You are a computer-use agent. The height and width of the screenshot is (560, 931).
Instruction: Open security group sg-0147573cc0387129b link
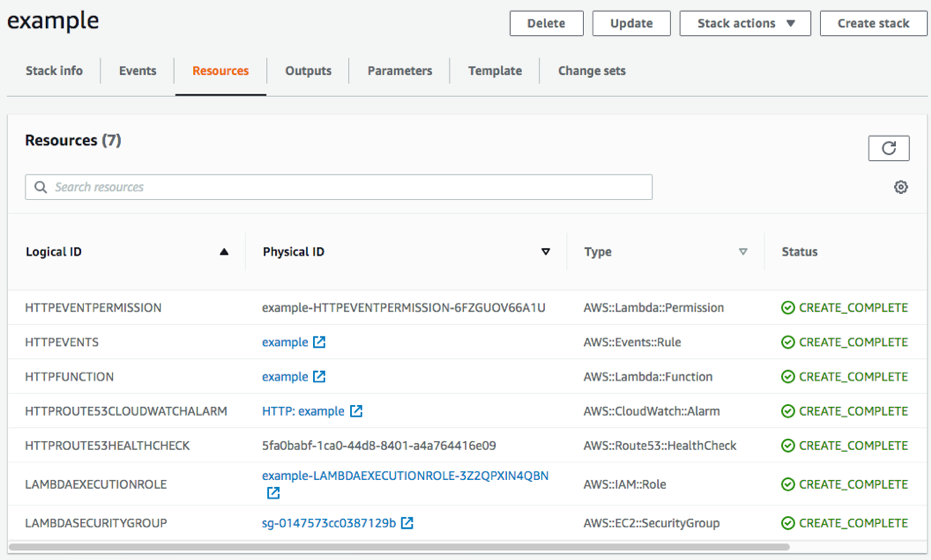(x=329, y=523)
